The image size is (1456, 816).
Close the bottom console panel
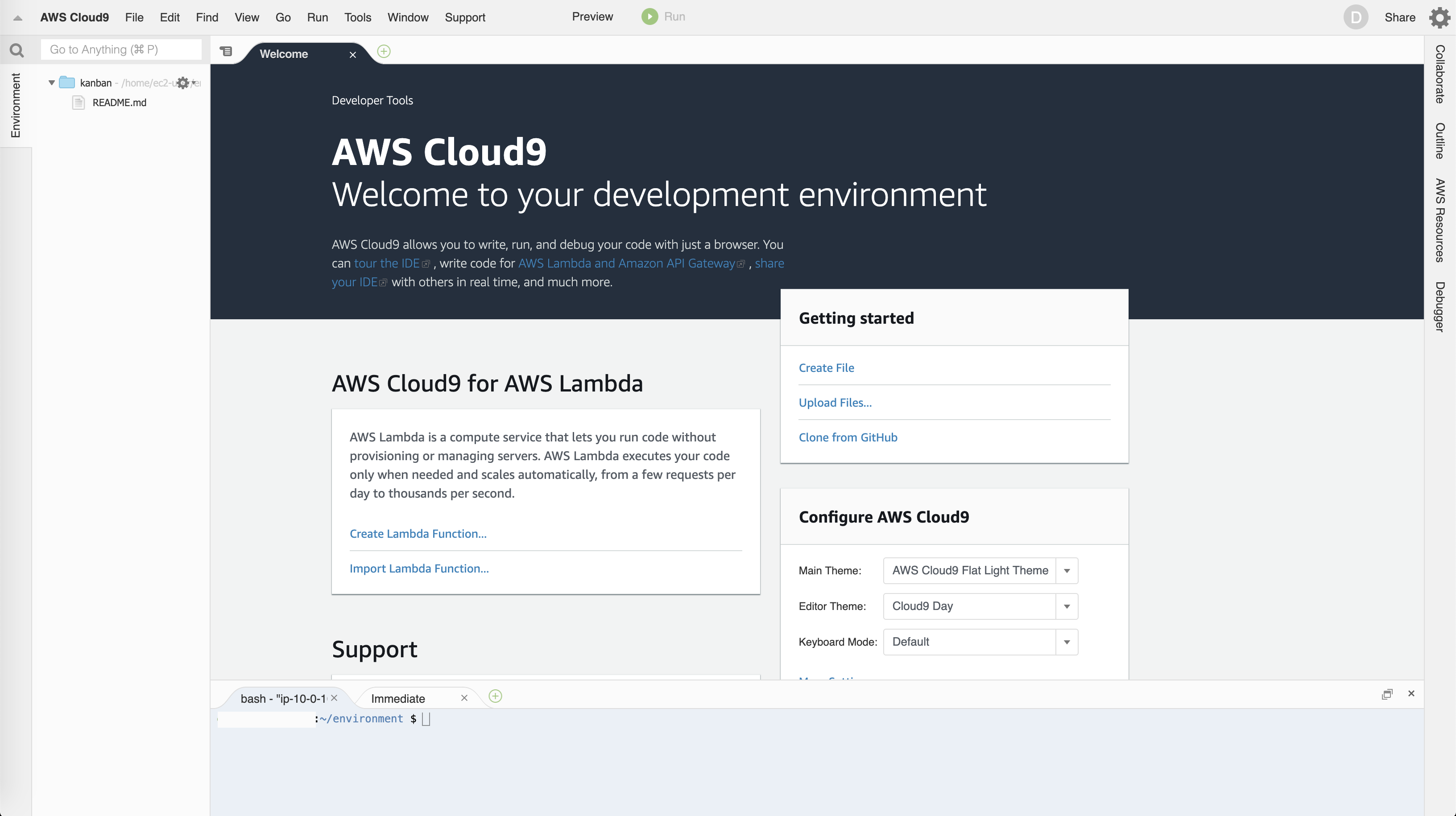click(1411, 693)
